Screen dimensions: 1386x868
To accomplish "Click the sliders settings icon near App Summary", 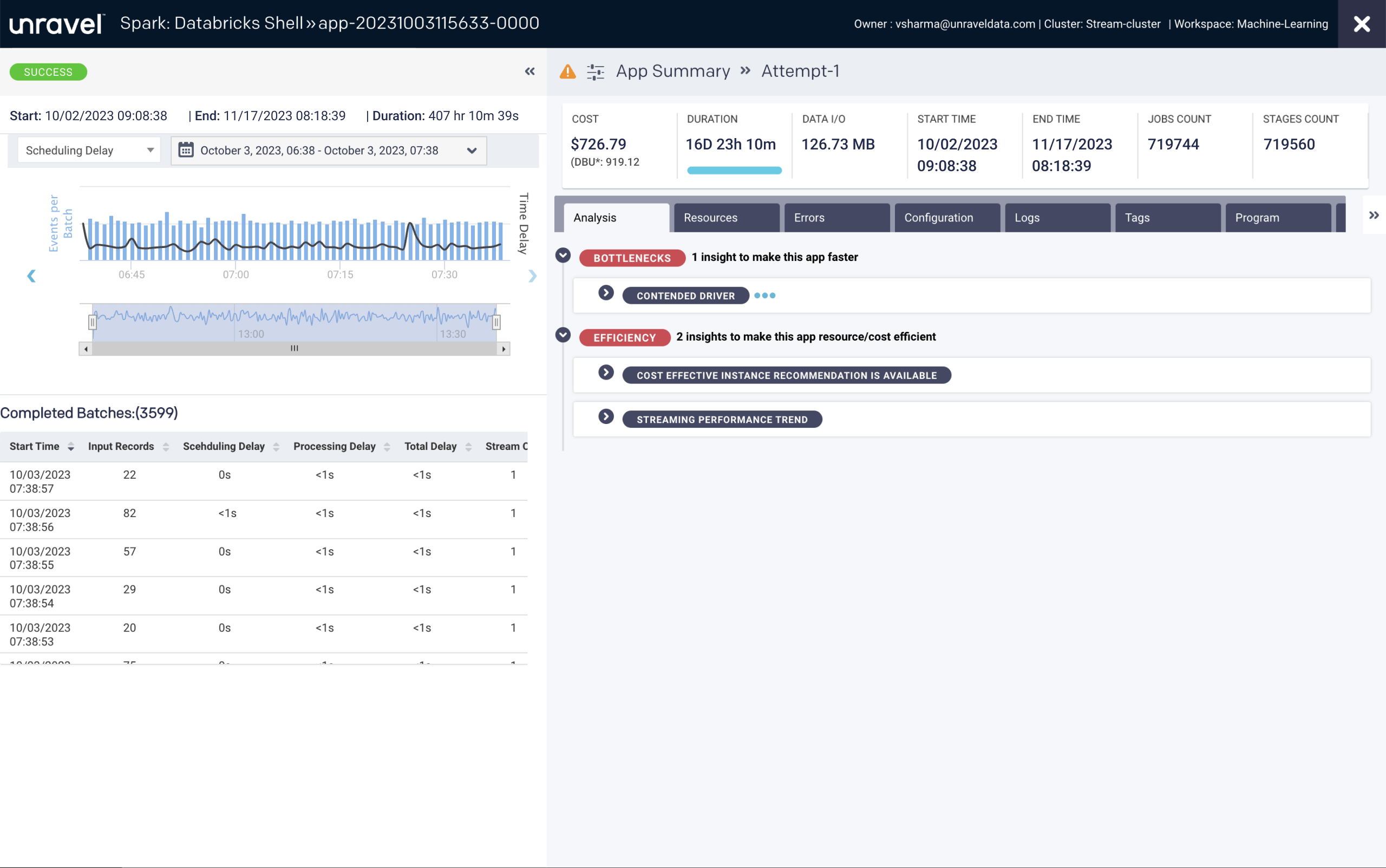I will coord(595,72).
